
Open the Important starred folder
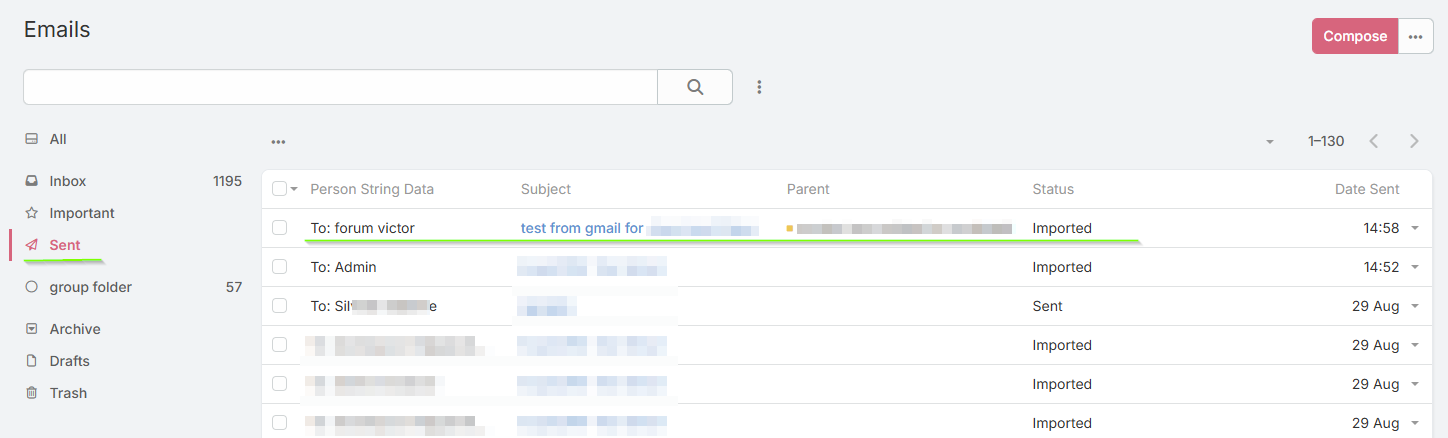(x=82, y=213)
